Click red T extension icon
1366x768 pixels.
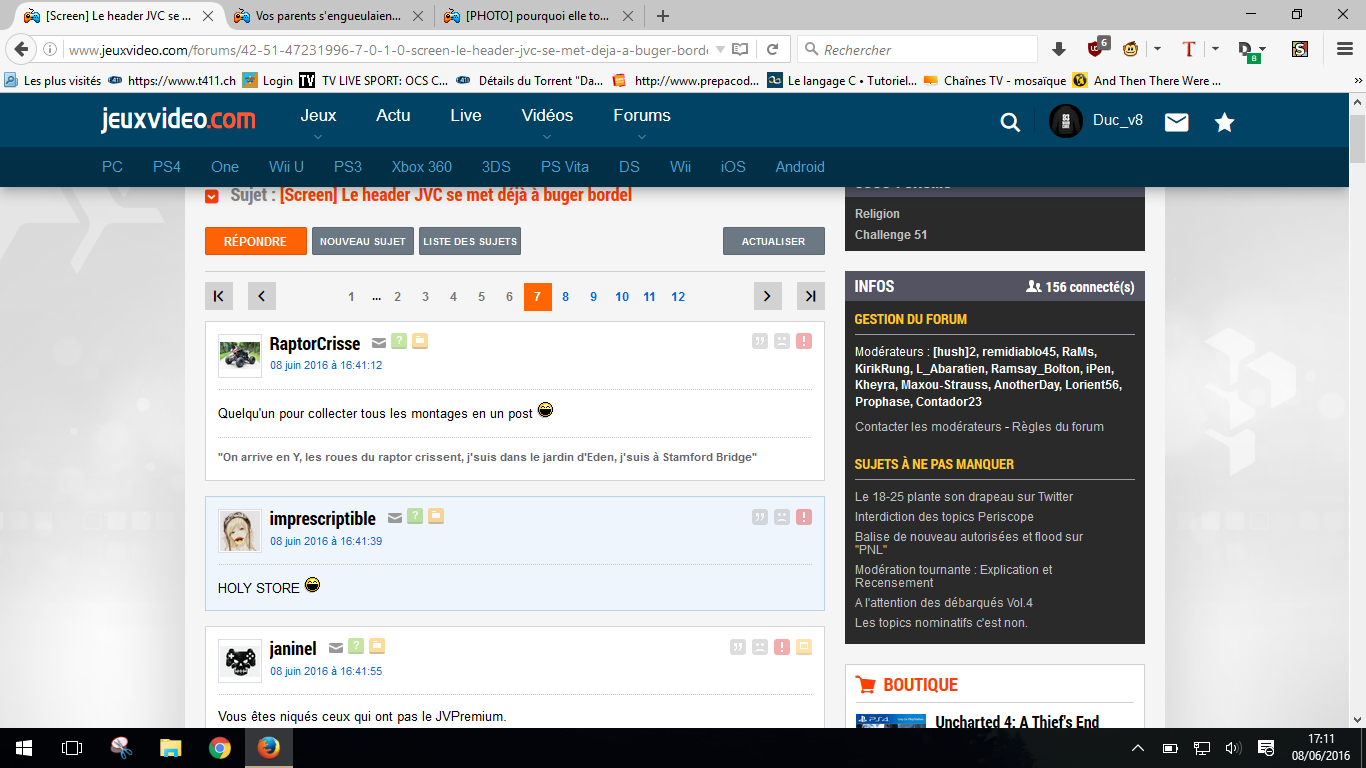(x=1189, y=49)
